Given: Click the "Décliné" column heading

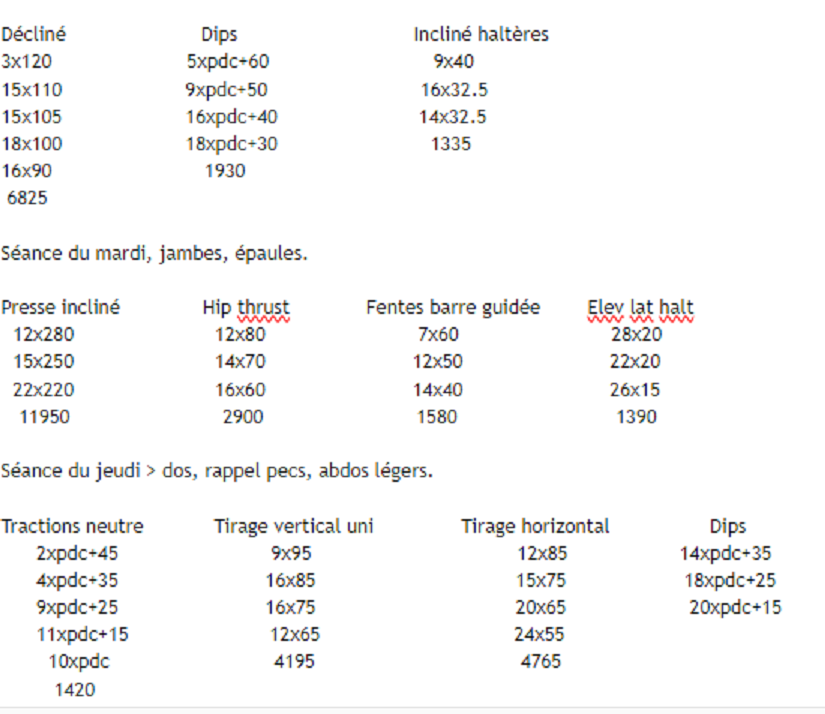Looking at the screenshot, I should (x=34, y=34).
